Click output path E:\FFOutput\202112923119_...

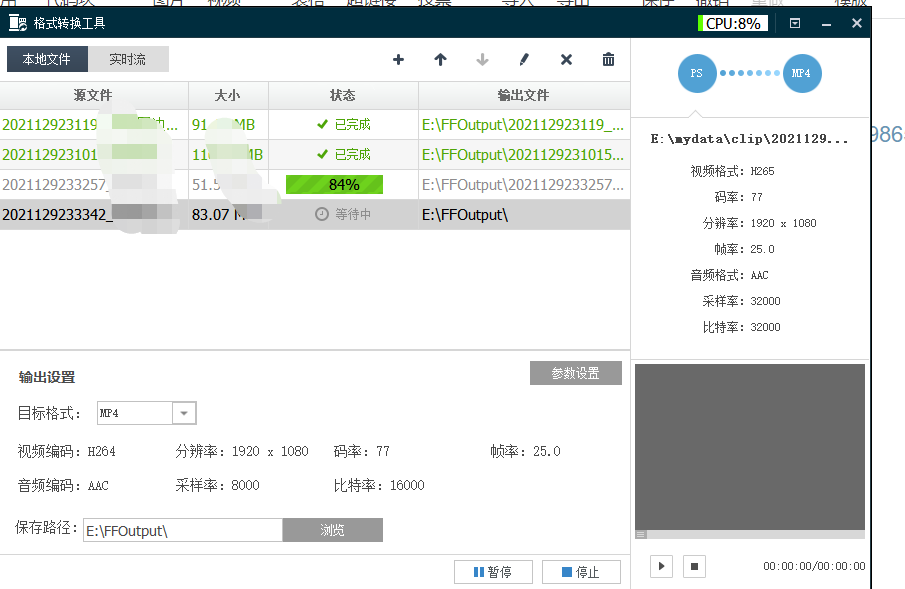tap(523, 125)
